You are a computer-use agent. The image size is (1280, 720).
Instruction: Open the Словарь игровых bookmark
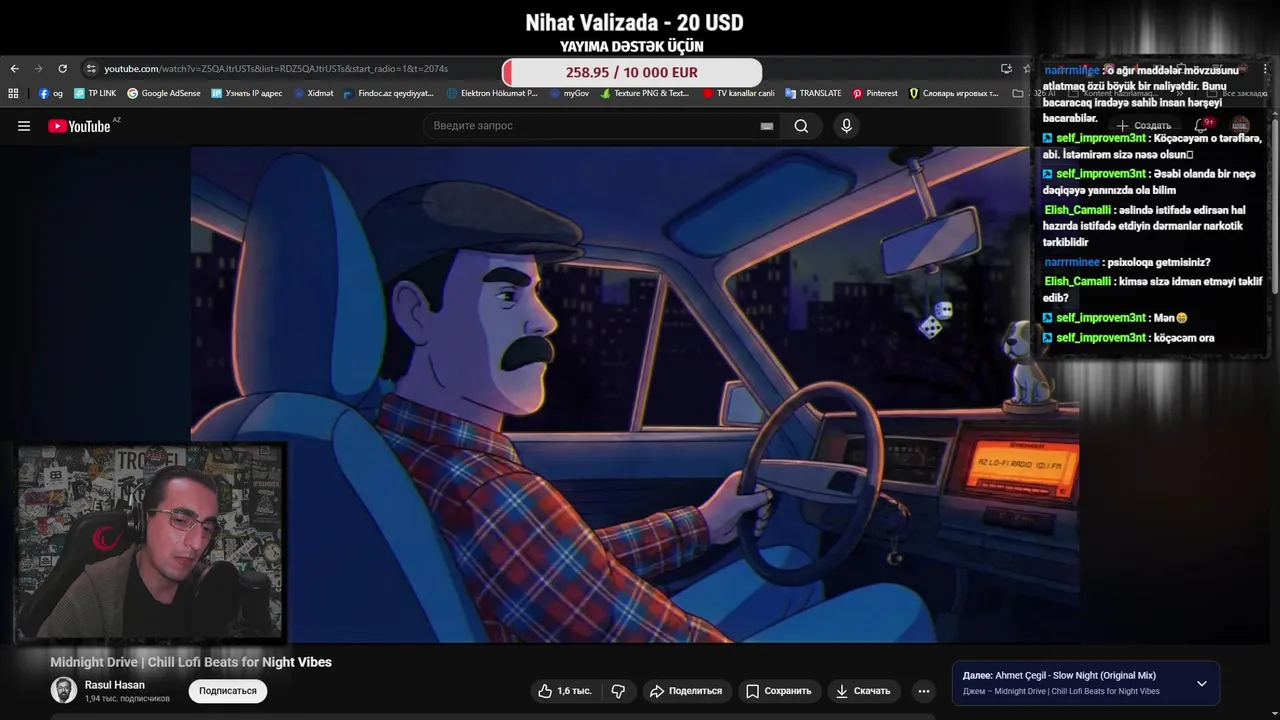coord(953,93)
